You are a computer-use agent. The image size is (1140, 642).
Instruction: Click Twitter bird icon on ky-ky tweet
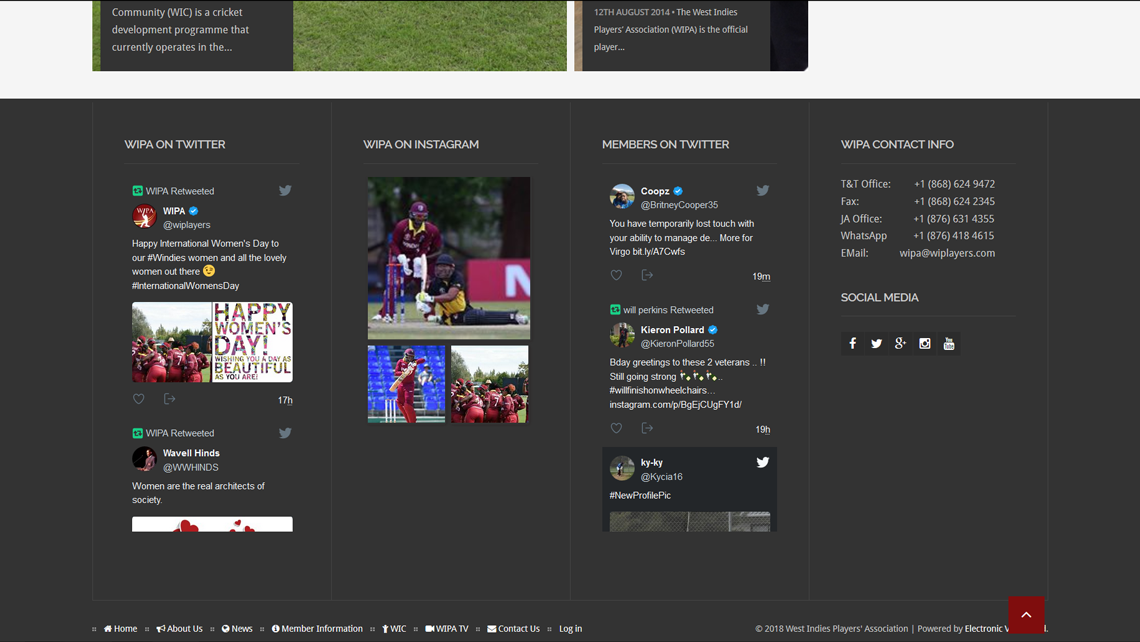click(x=763, y=462)
